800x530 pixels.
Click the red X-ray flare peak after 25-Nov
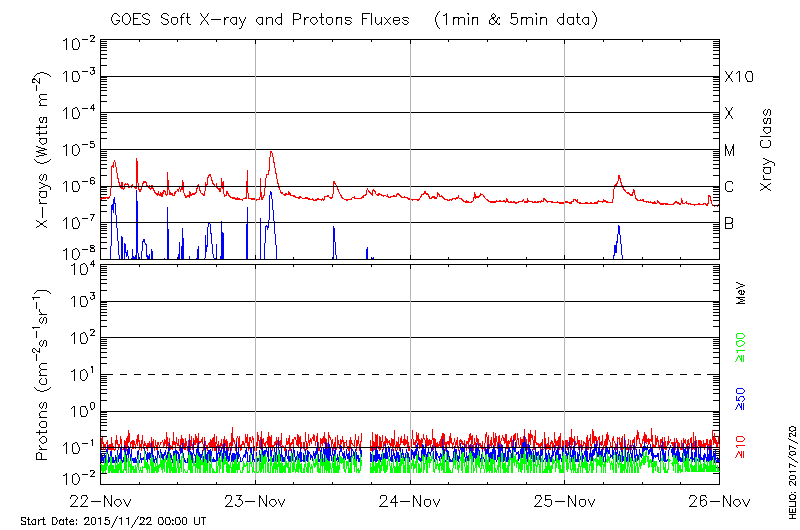(x=620, y=177)
